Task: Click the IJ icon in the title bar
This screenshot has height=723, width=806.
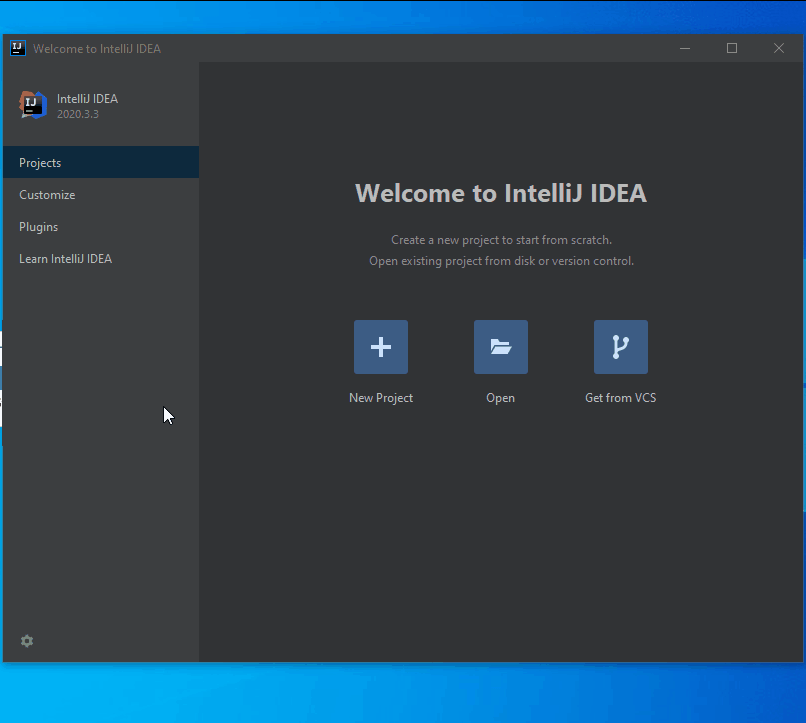Action: tap(17, 47)
